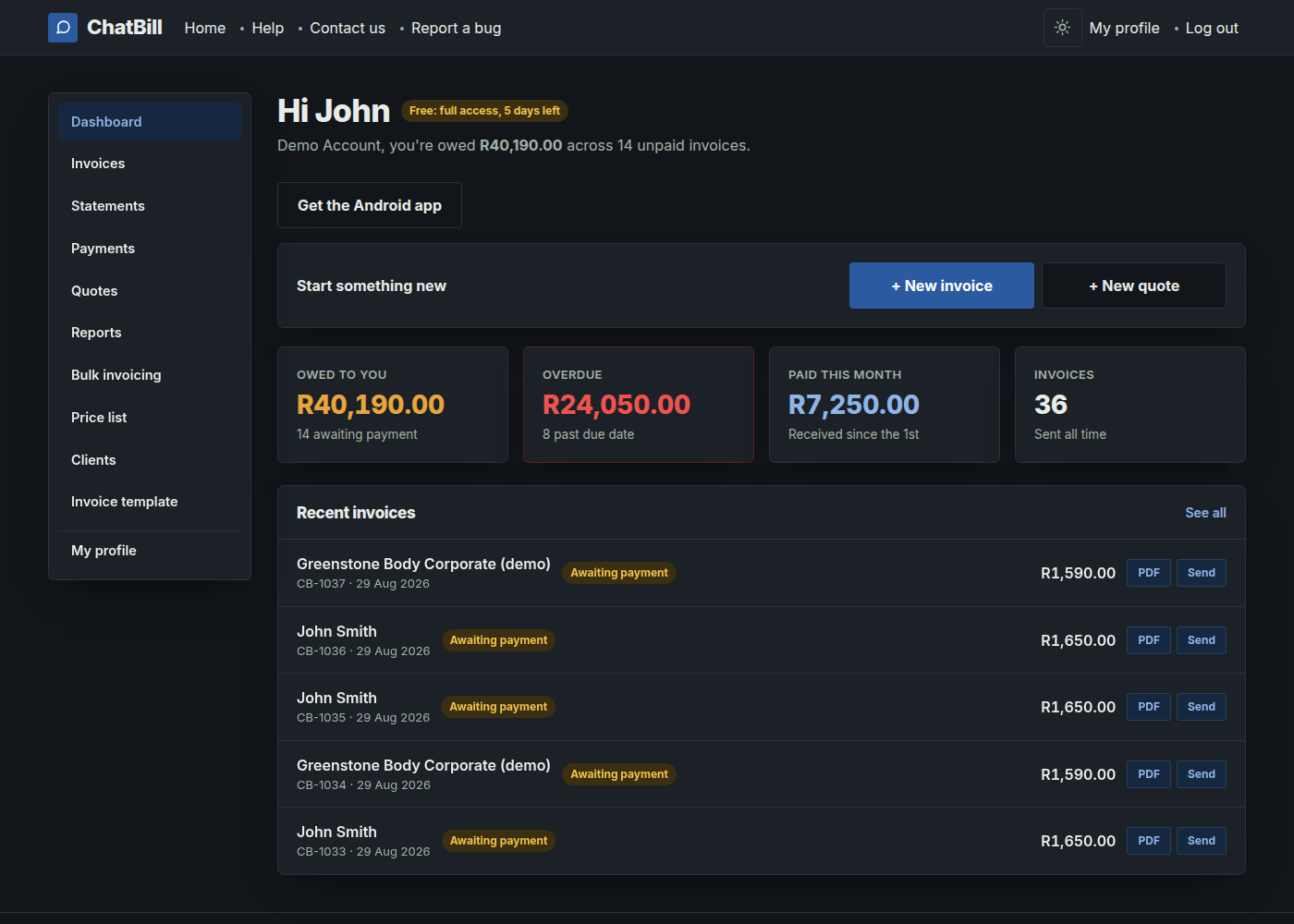Download PDF for invoice CB-1036

pyautogui.click(x=1149, y=640)
